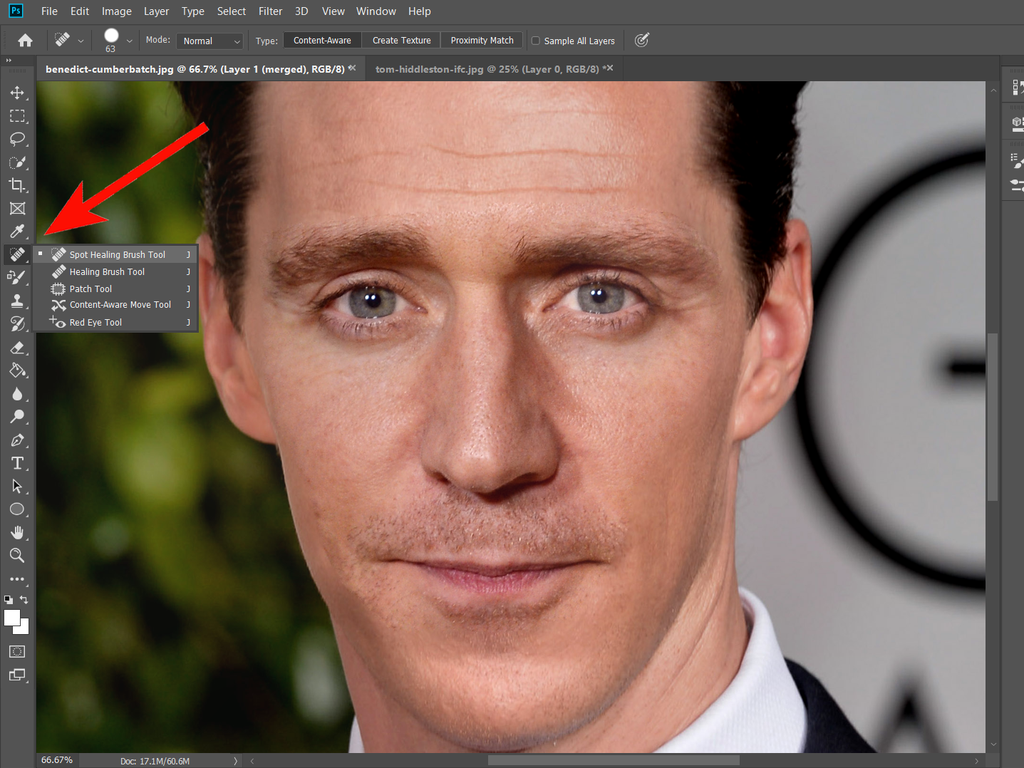Expand the toolbar to two columns
This screenshot has width=1024, height=768.
pos(9,61)
